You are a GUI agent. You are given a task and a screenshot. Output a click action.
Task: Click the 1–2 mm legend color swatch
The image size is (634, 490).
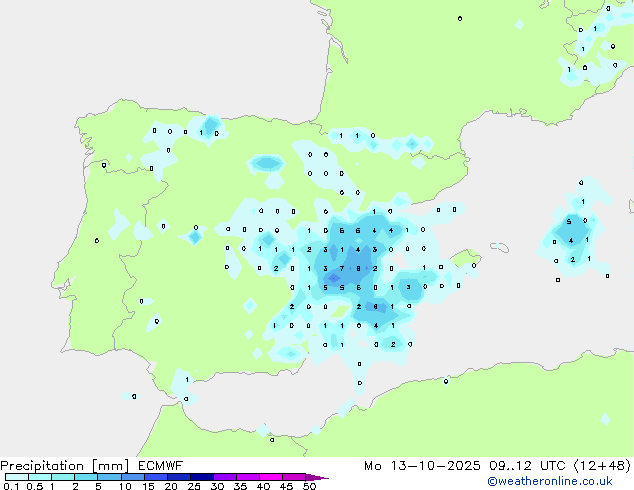coord(63,477)
